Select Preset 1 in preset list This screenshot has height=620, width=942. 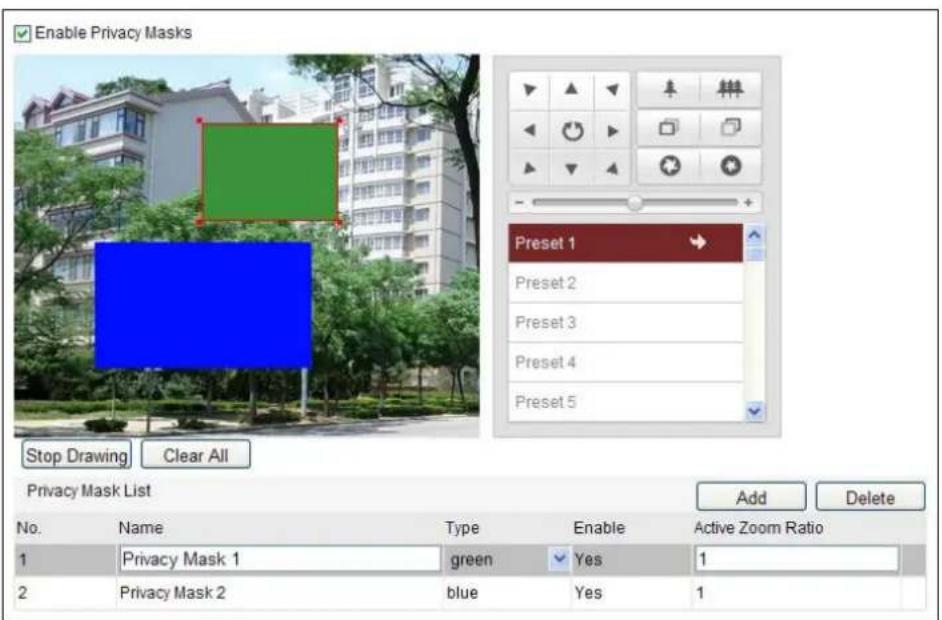click(625, 243)
